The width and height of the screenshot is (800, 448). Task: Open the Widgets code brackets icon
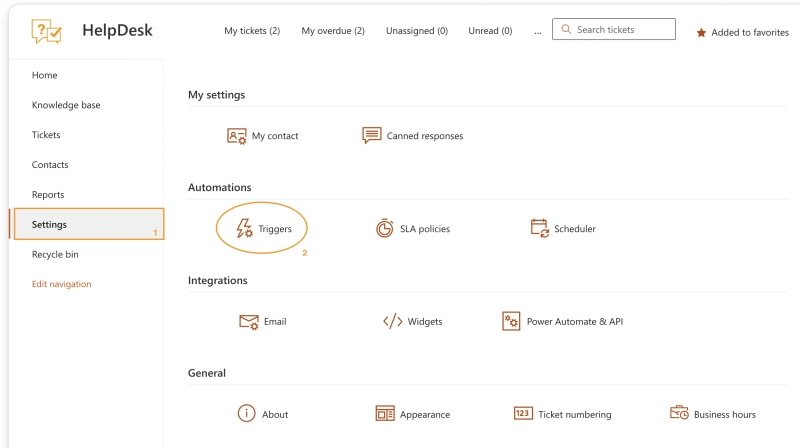click(393, 321)
